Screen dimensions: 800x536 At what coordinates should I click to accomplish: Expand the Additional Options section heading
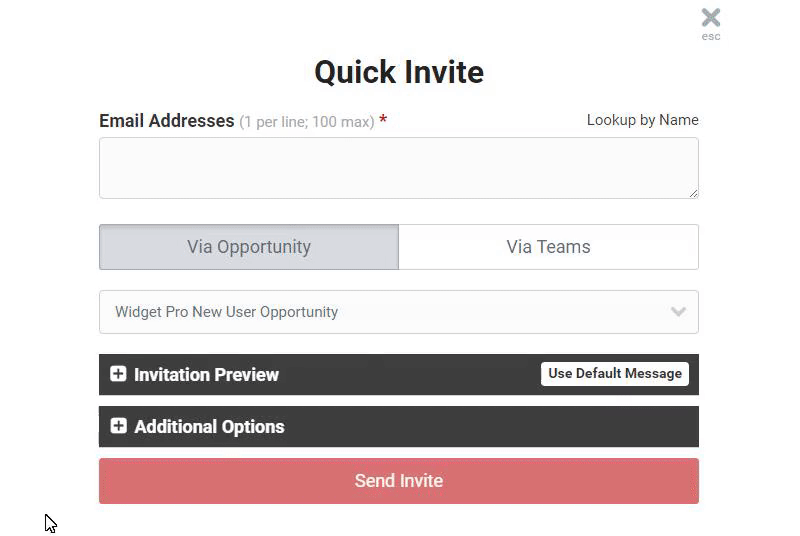(x=209, y=427)
